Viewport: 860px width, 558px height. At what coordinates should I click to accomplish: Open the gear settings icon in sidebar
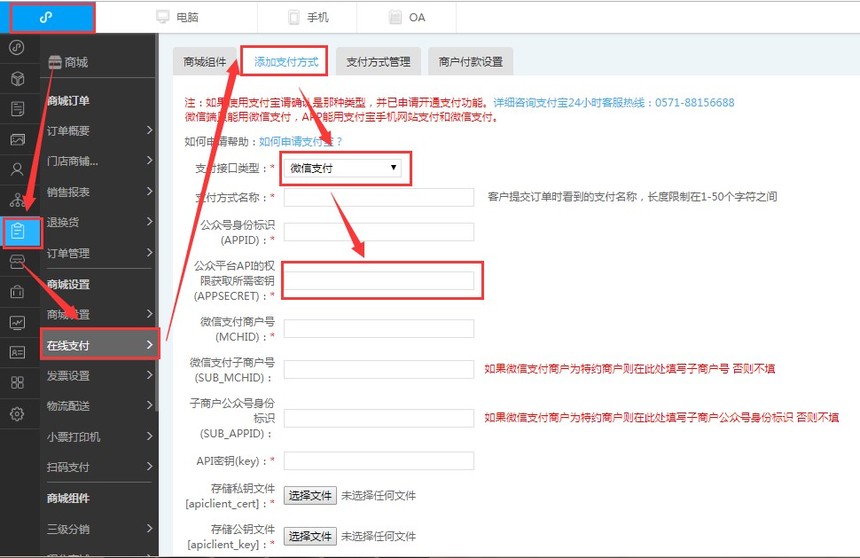coord(17,414)
